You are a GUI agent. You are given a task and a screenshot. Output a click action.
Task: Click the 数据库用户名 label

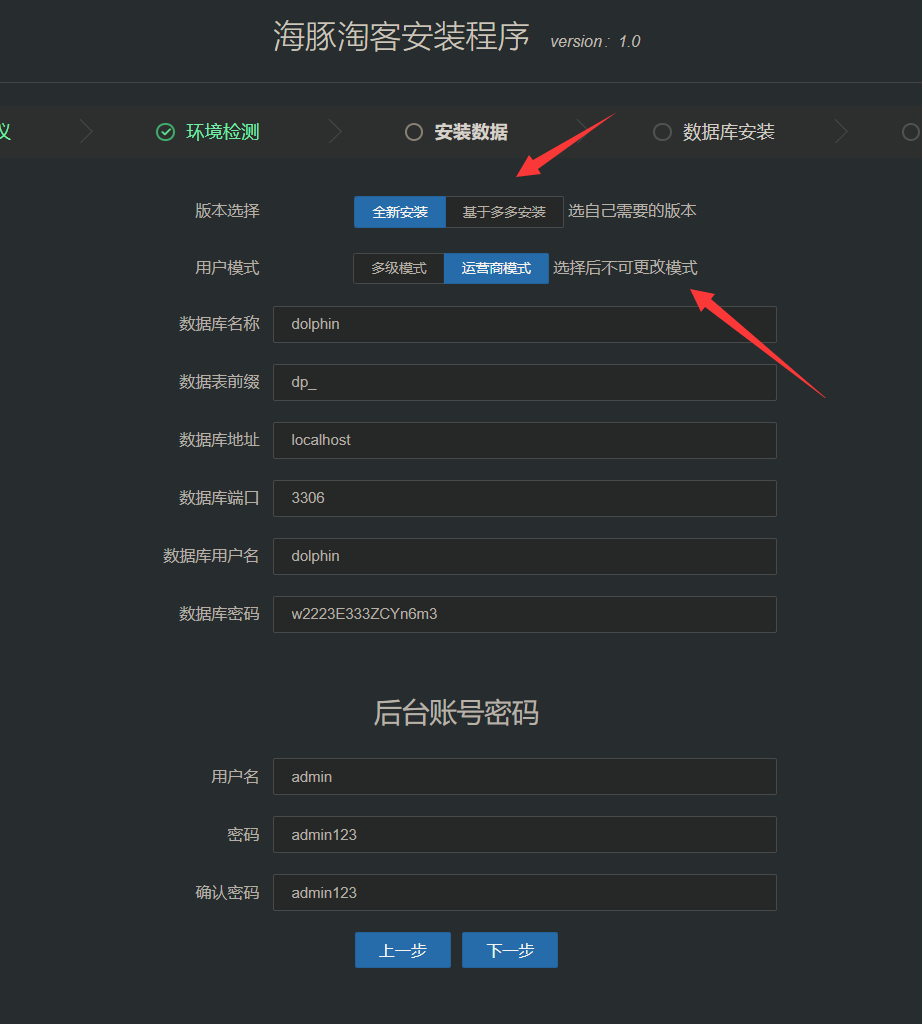211,556
